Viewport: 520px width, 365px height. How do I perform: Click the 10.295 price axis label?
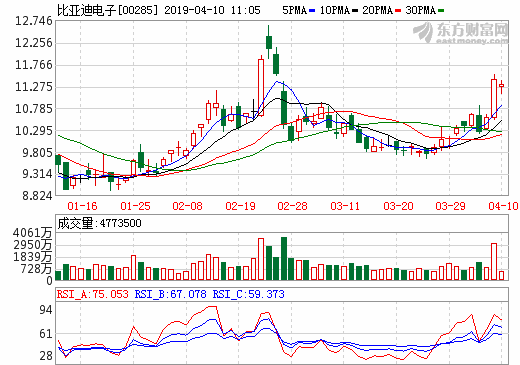tap(34, 131)
